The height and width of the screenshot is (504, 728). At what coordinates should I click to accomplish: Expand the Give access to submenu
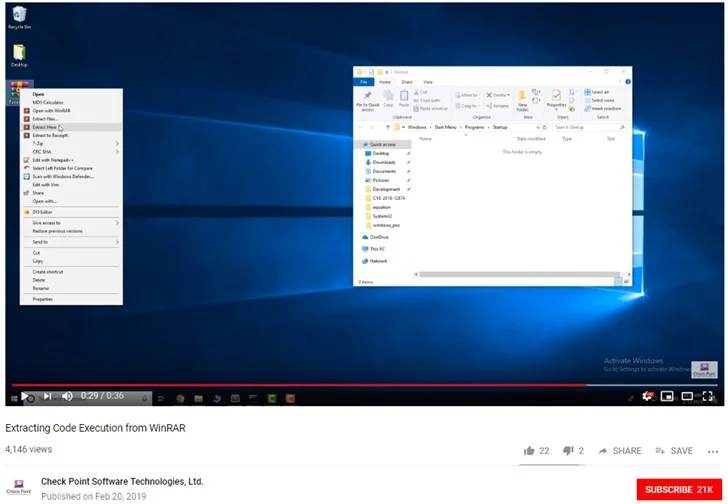pyautogui.click(x=72, y=223)
